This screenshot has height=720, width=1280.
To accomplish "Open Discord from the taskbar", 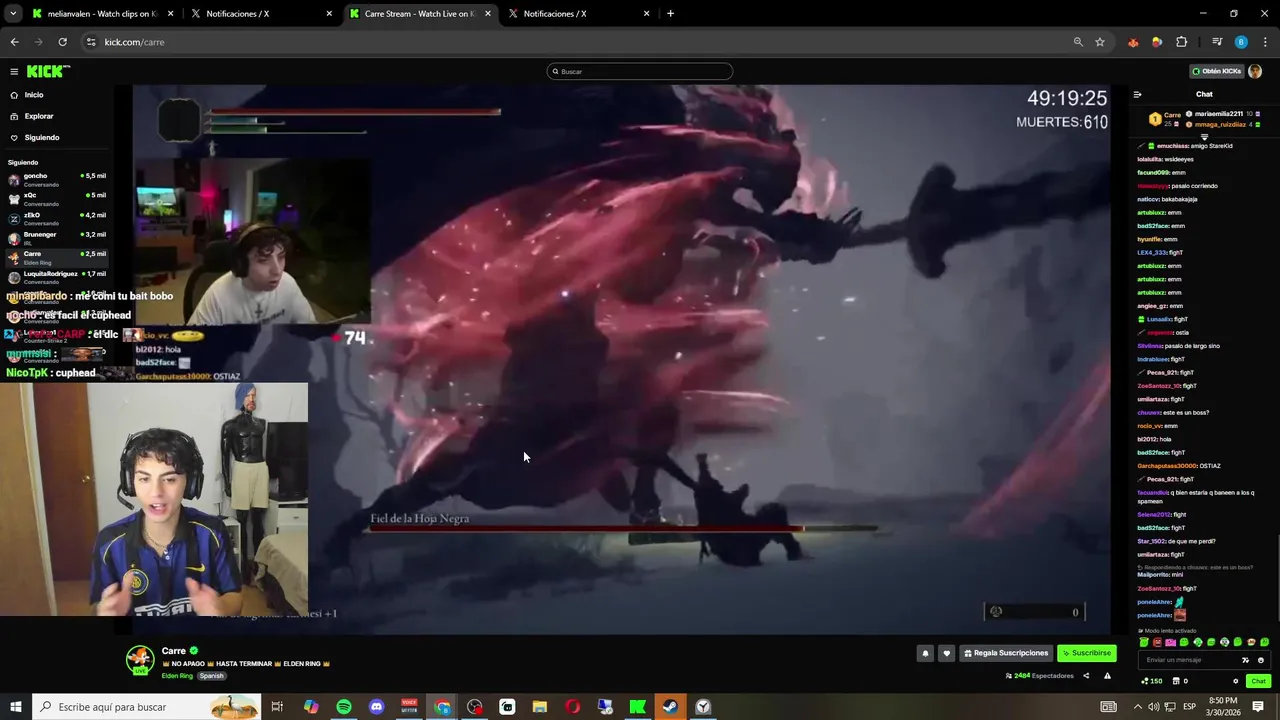I will (377, 707).
